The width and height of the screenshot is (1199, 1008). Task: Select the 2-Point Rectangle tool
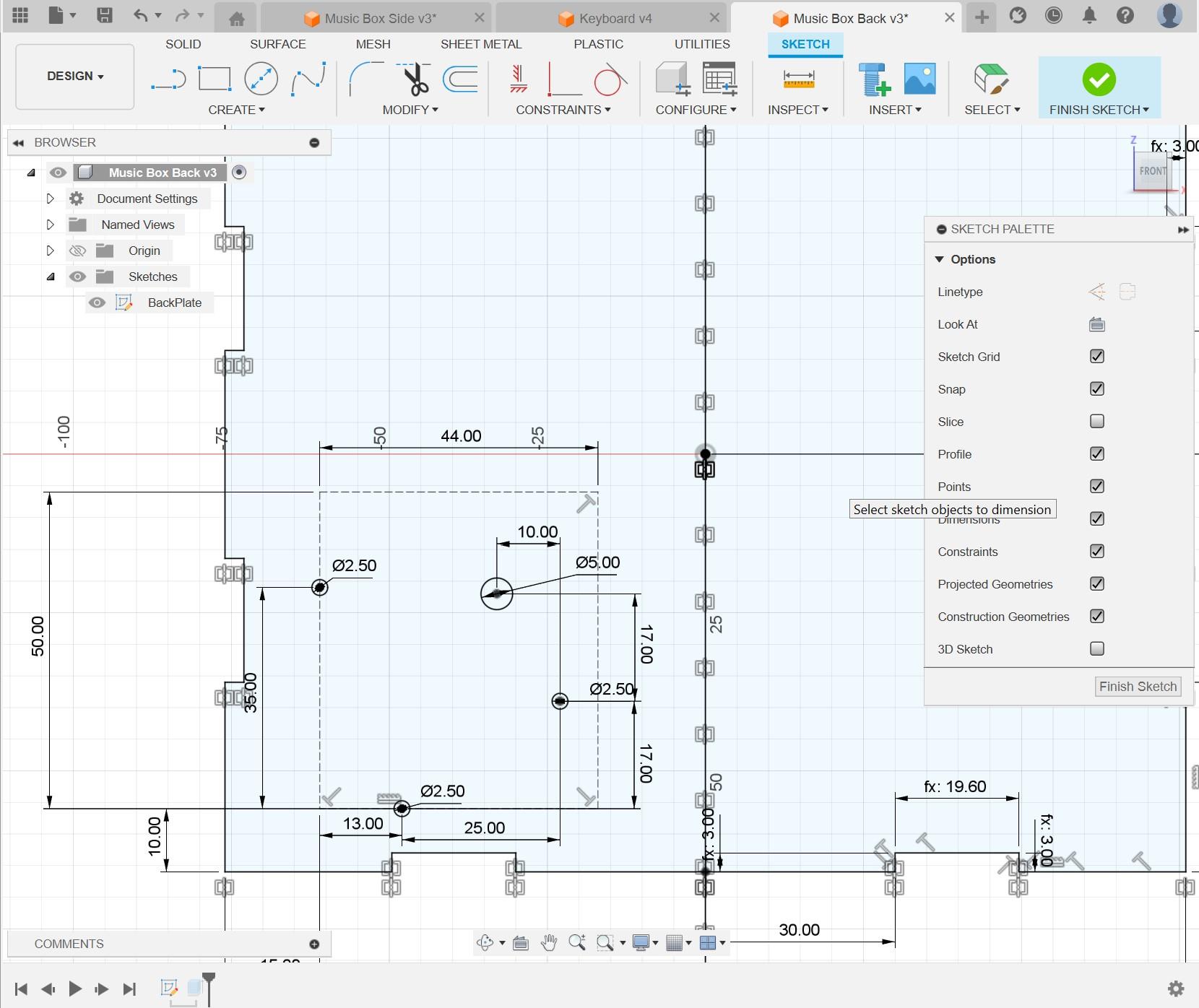pos(215,79)
